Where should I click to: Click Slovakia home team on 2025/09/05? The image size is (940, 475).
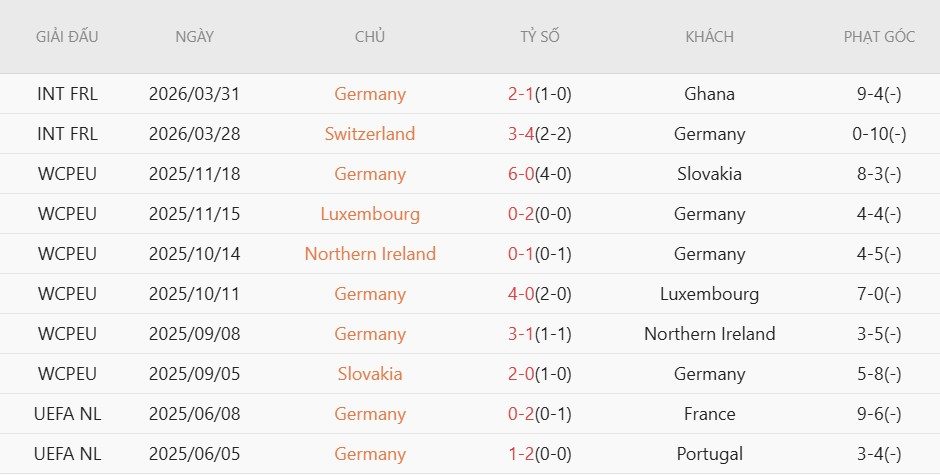tap(370, 374)
